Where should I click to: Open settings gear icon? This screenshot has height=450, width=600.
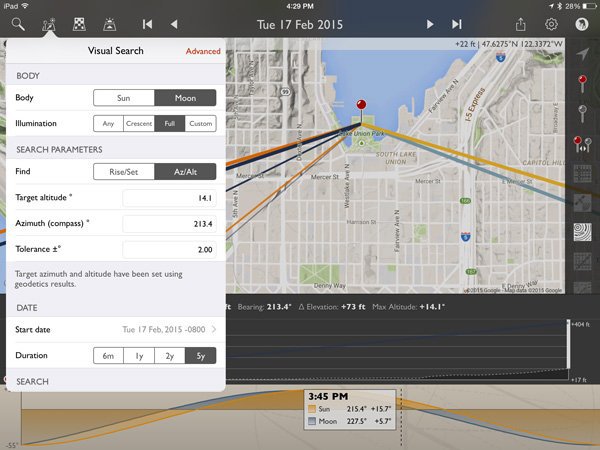tap(551, 24)
